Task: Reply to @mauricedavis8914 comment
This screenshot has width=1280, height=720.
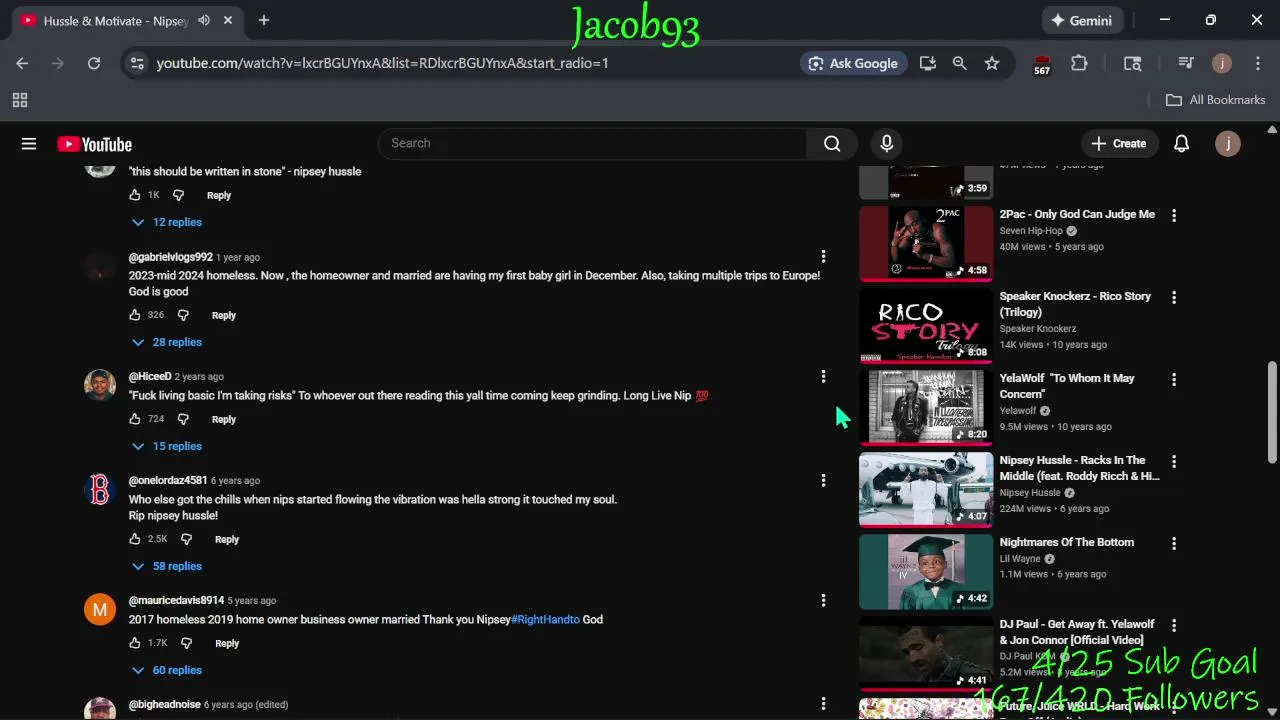Action: (x=227, y=643)
